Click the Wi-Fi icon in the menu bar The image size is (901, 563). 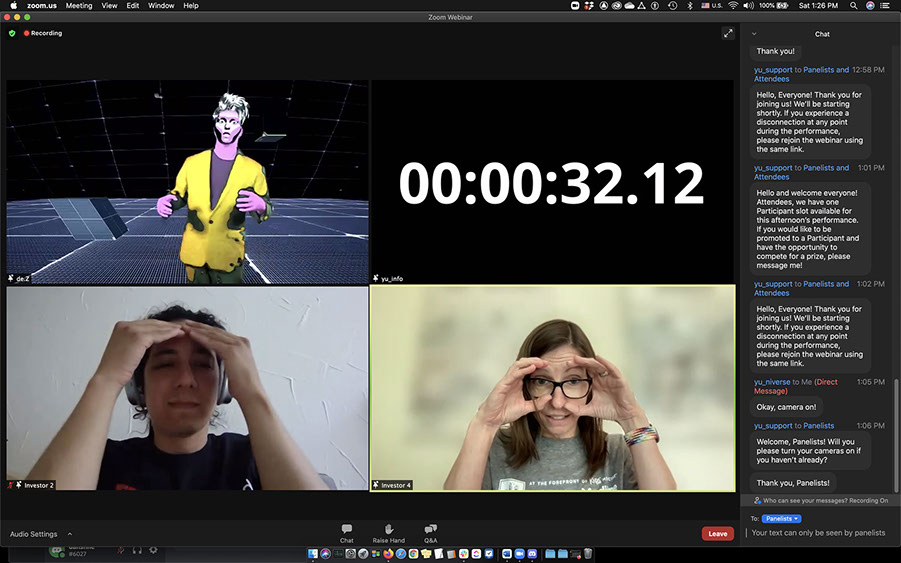point(733,6)
